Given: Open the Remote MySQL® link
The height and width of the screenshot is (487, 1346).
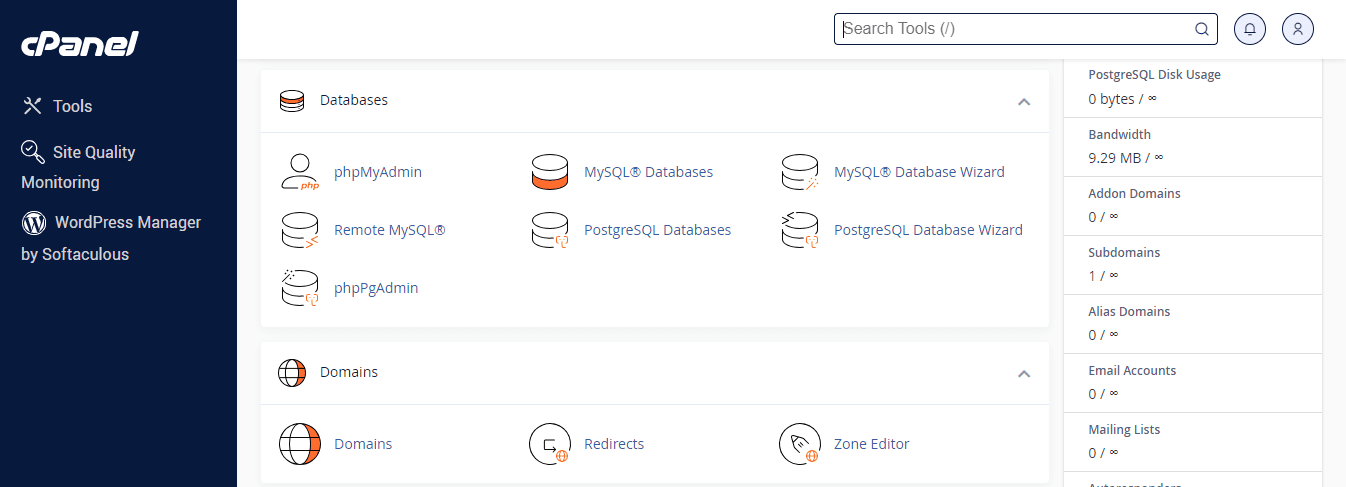Looking at the screenshot, I should tap(389, 230).
